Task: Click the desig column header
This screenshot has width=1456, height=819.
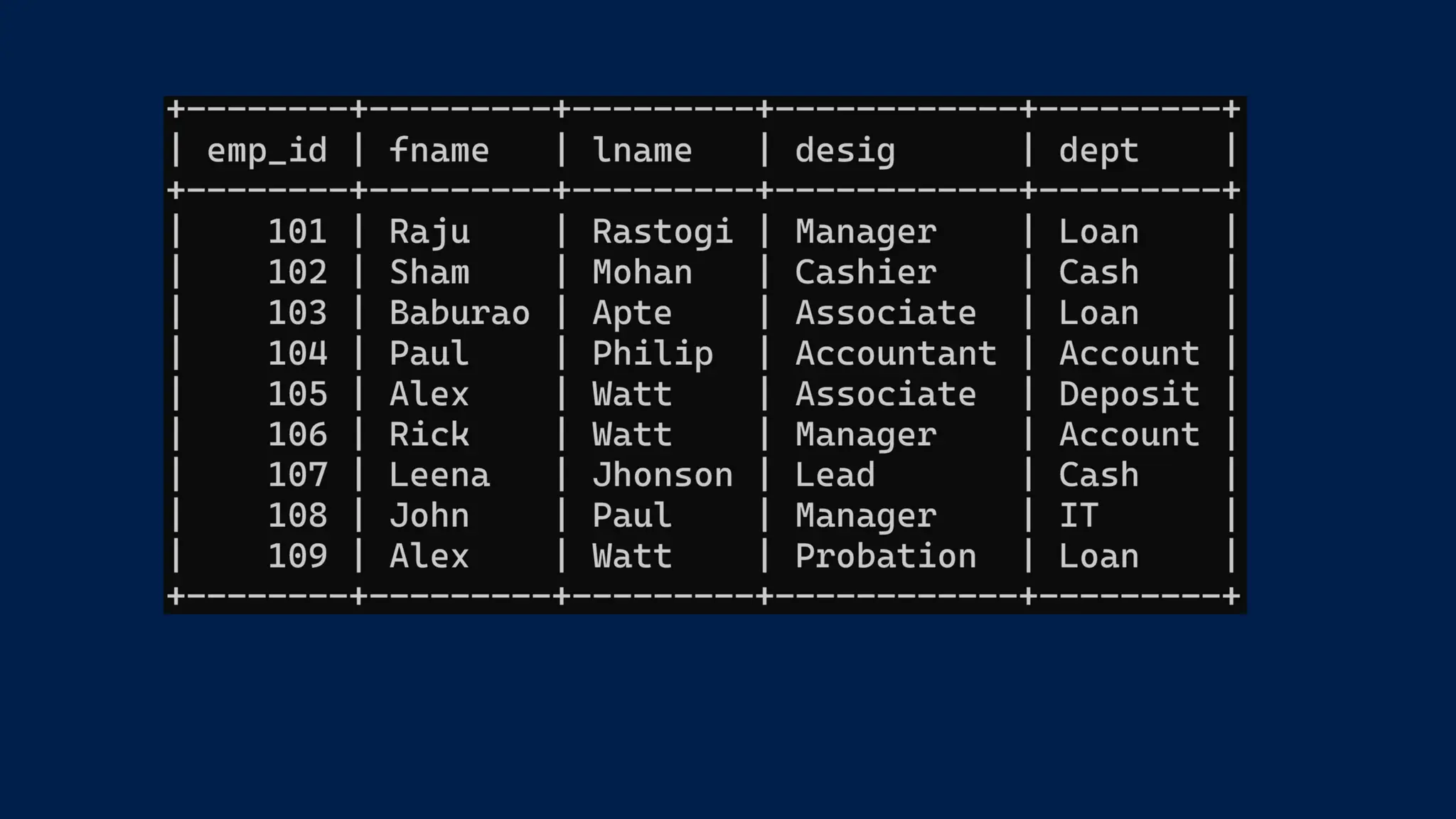Action: click(845, 151)
